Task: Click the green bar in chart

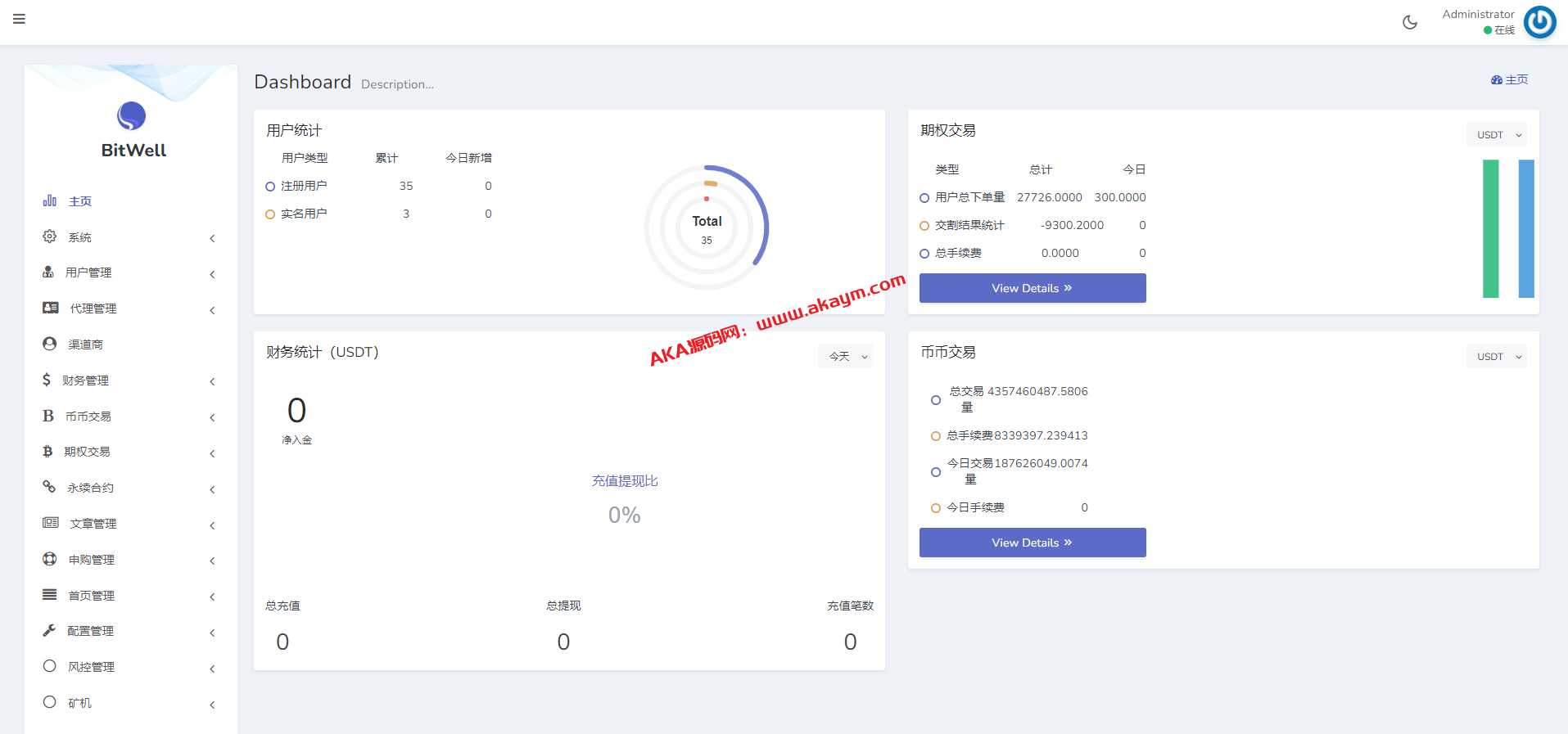Action: coord(1490,228)
